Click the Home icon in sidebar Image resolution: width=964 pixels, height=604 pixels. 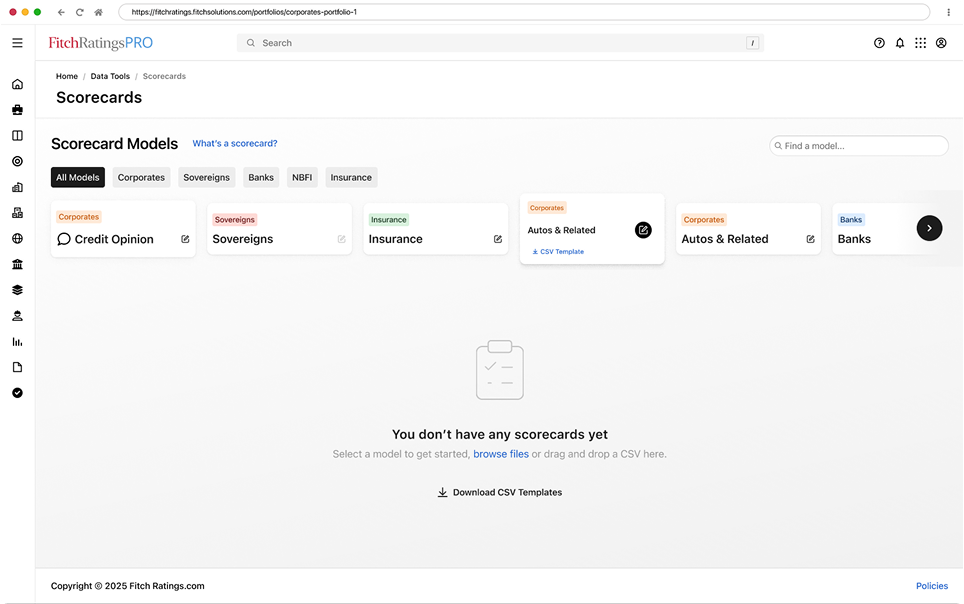(17, 84)
